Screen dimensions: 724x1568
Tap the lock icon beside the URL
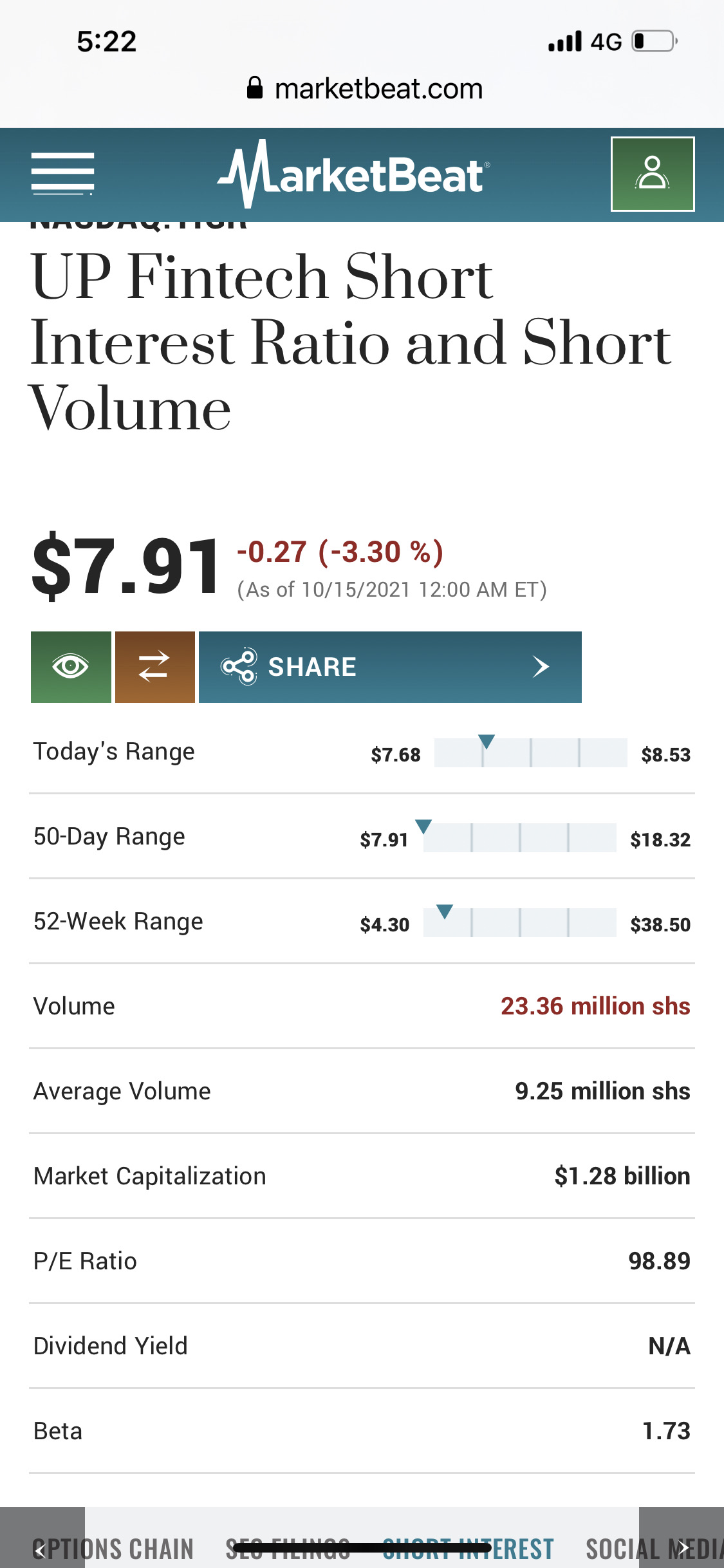255,88
